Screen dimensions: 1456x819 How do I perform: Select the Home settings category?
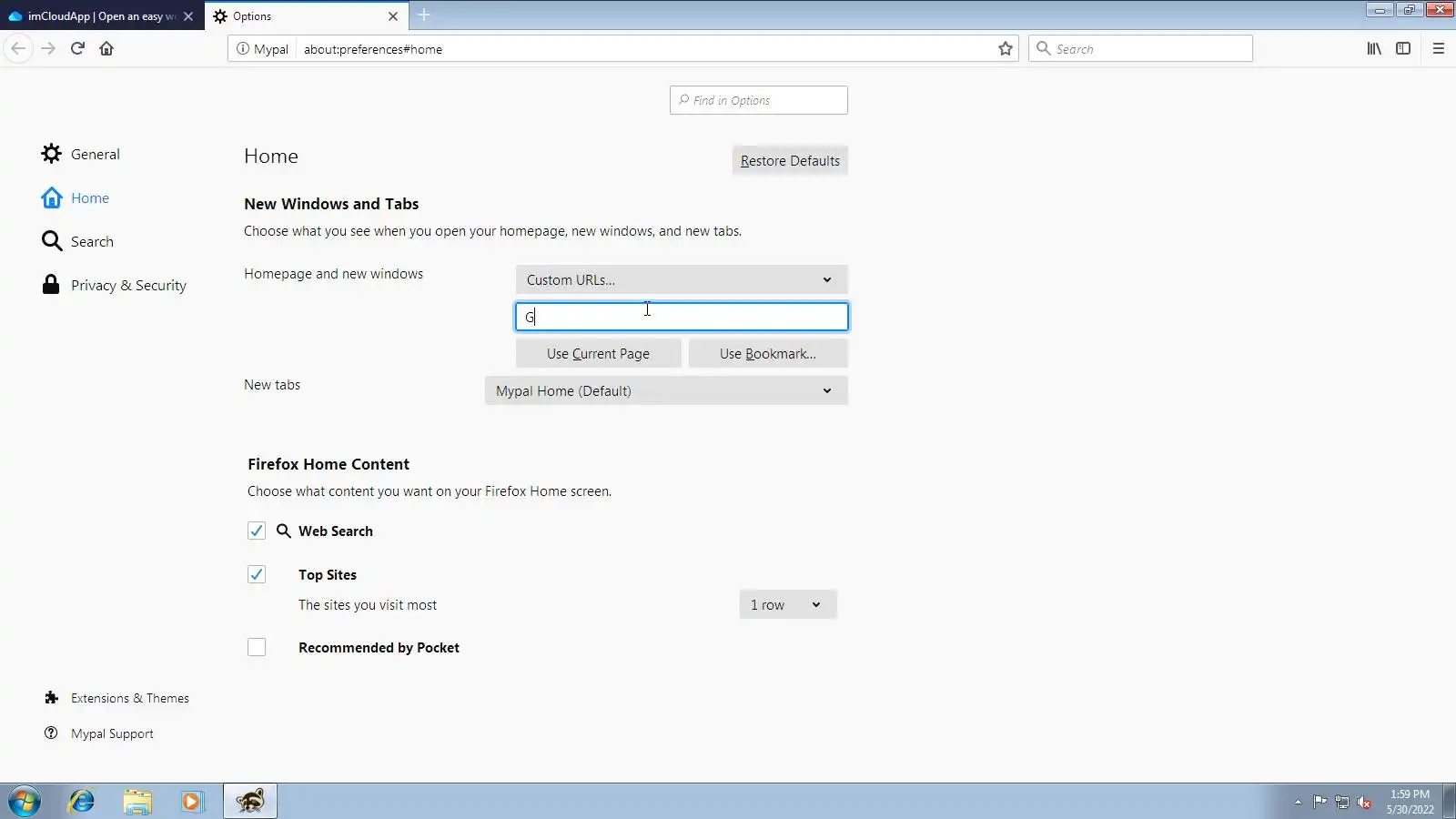pos(76,197)
